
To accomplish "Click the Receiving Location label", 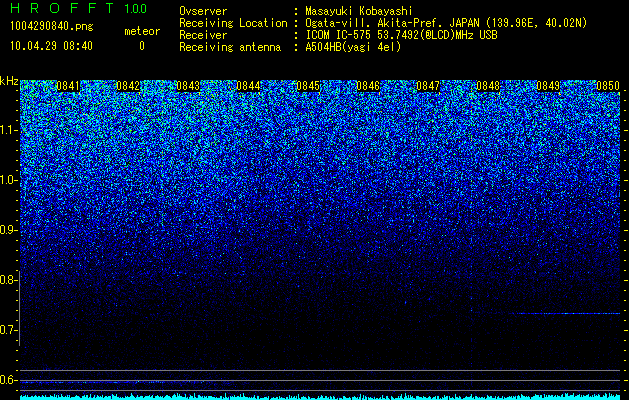I will 233,23.
